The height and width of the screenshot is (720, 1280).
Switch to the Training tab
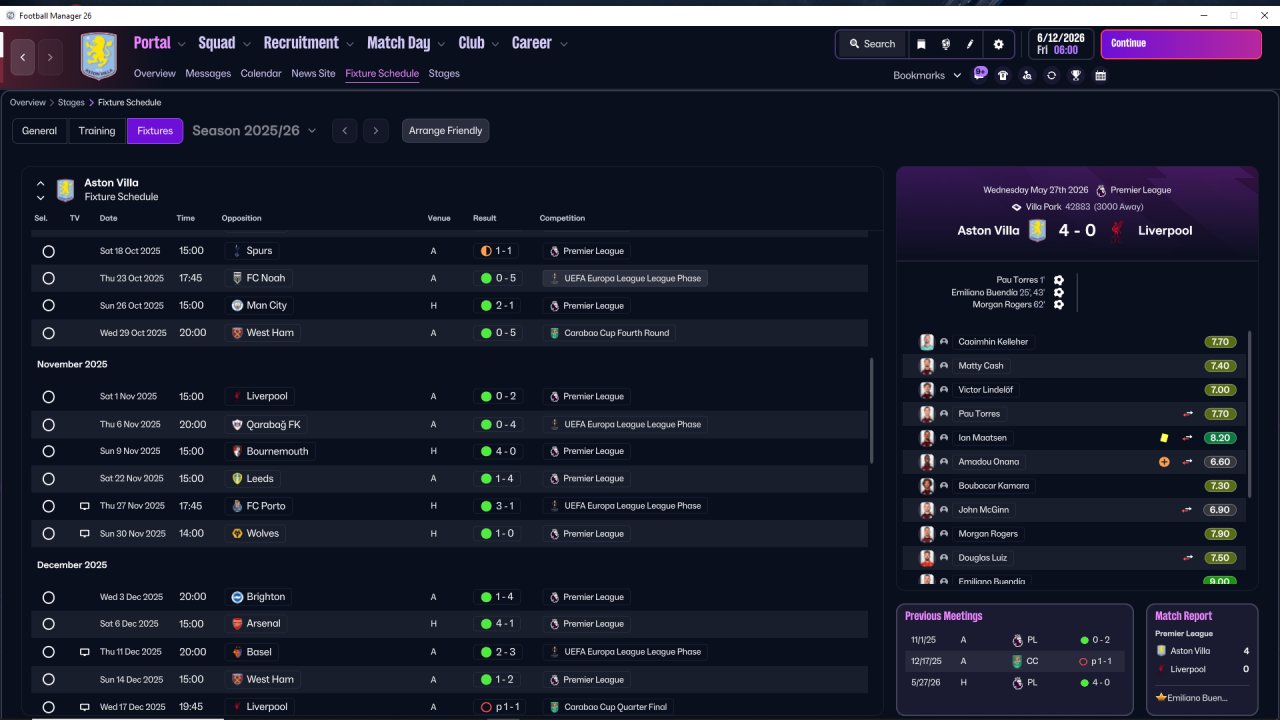[97, 131]
